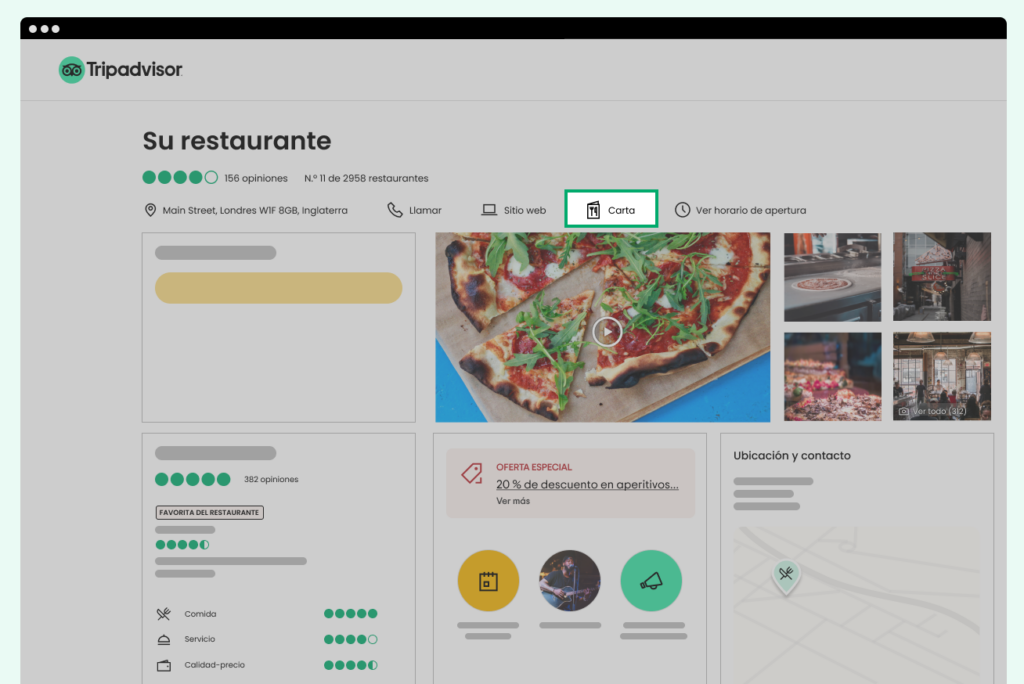
Task: Click the 382 opiniones text
Action: [x=271, y=479]
